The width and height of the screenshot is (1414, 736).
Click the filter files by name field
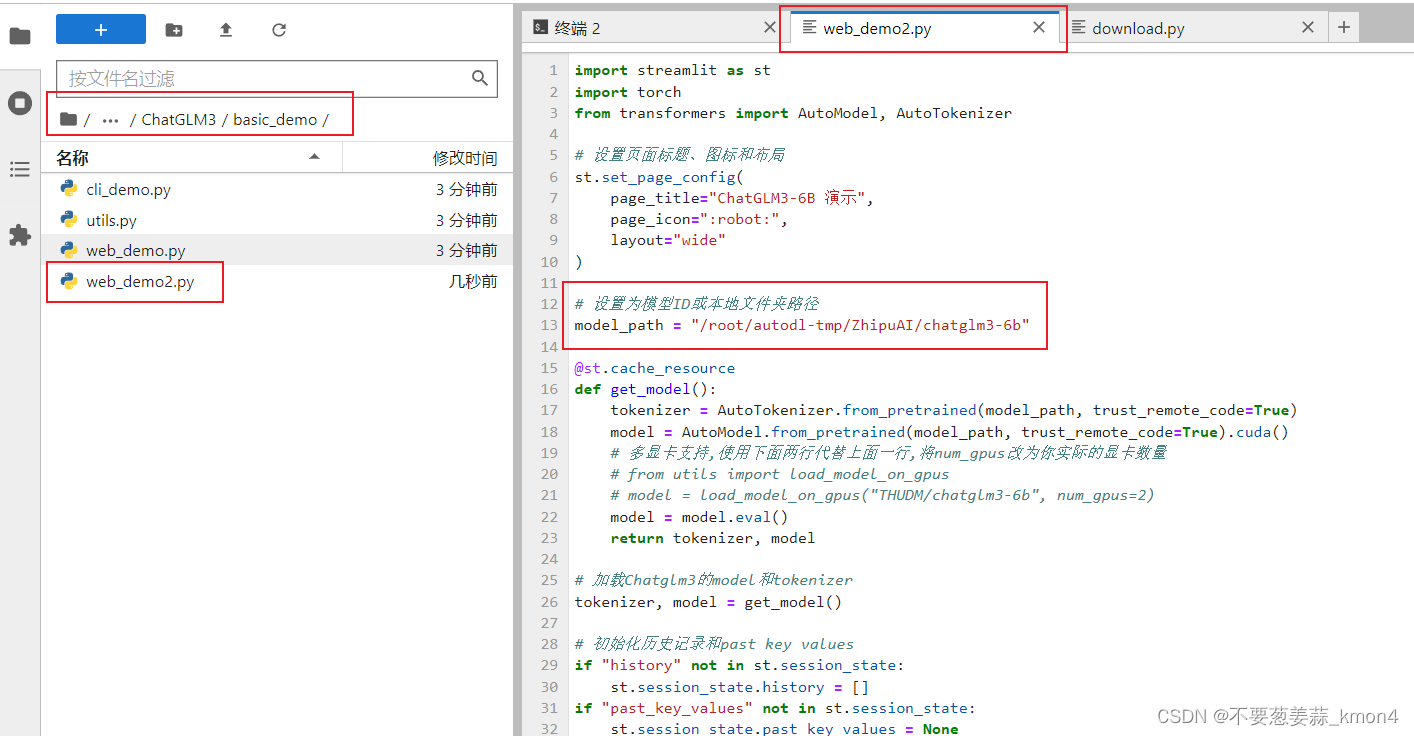(x=277, y=78)
